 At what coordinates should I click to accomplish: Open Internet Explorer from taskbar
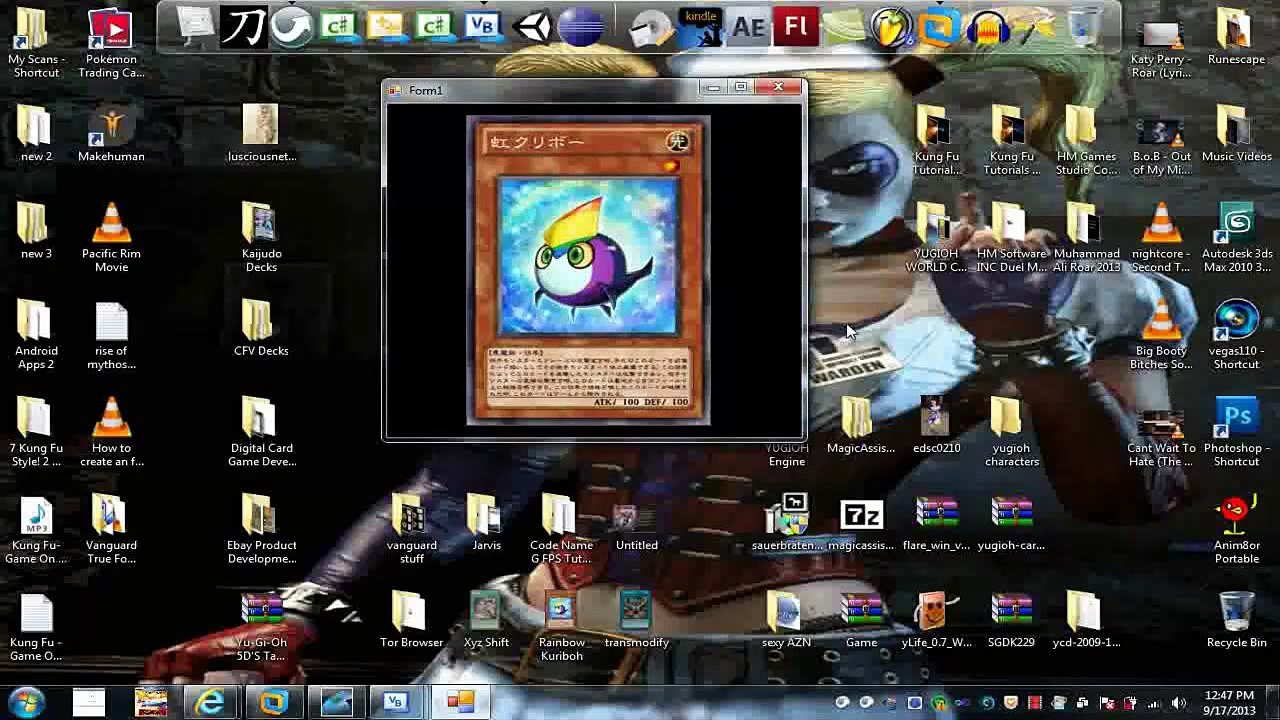point(210,702)
